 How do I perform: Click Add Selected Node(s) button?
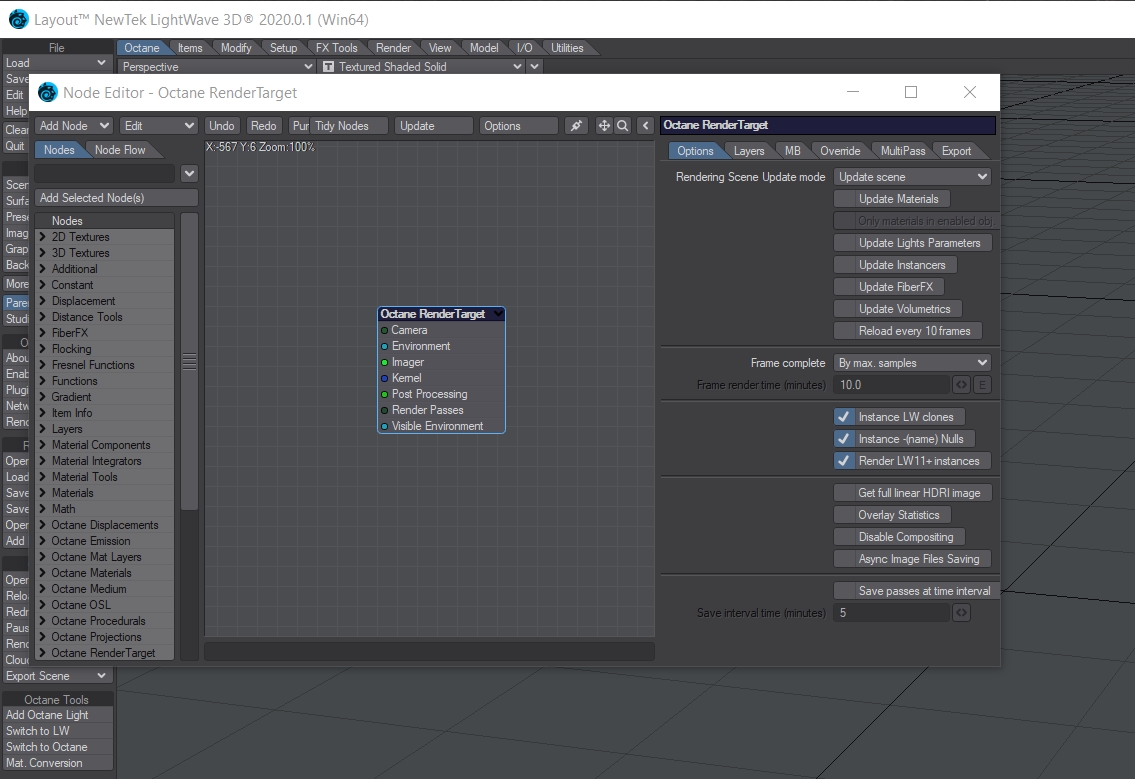click(x=117, y=198)
